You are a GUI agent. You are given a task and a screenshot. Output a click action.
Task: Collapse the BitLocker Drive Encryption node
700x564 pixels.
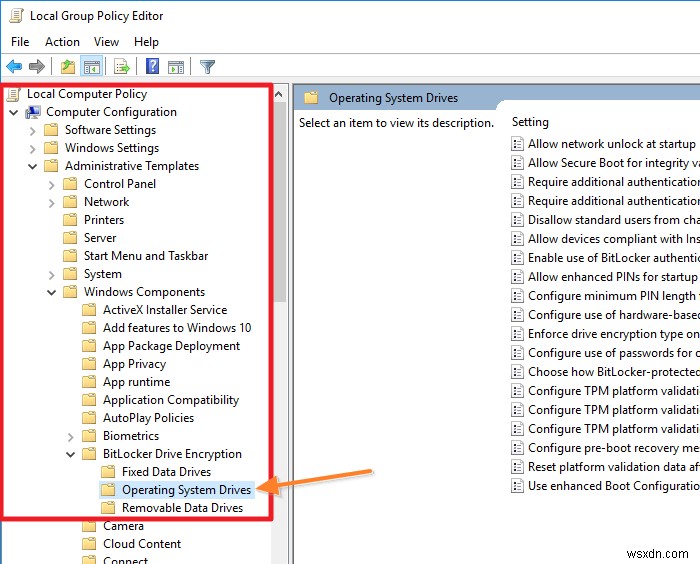(x=71, y=455)
